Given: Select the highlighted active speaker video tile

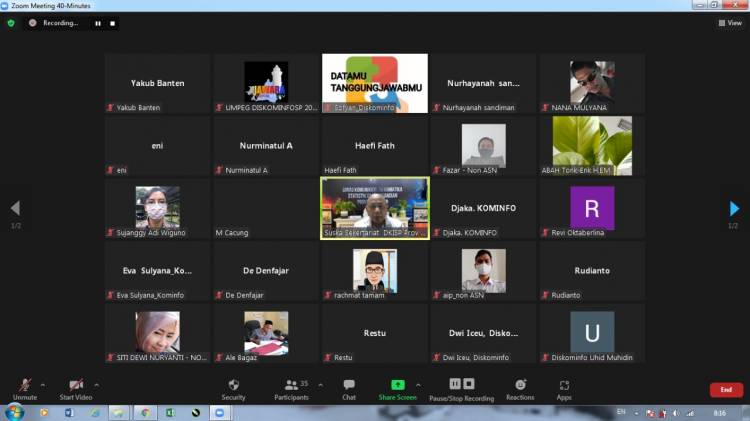Looking at the screenshot, I should point(374,208).
